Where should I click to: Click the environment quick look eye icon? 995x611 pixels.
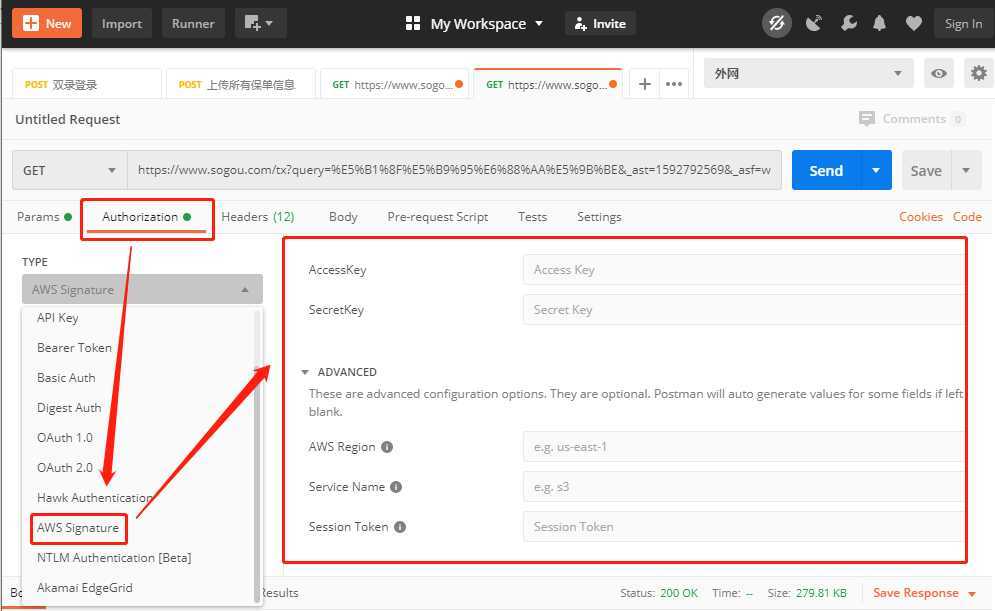click(939, 74)
